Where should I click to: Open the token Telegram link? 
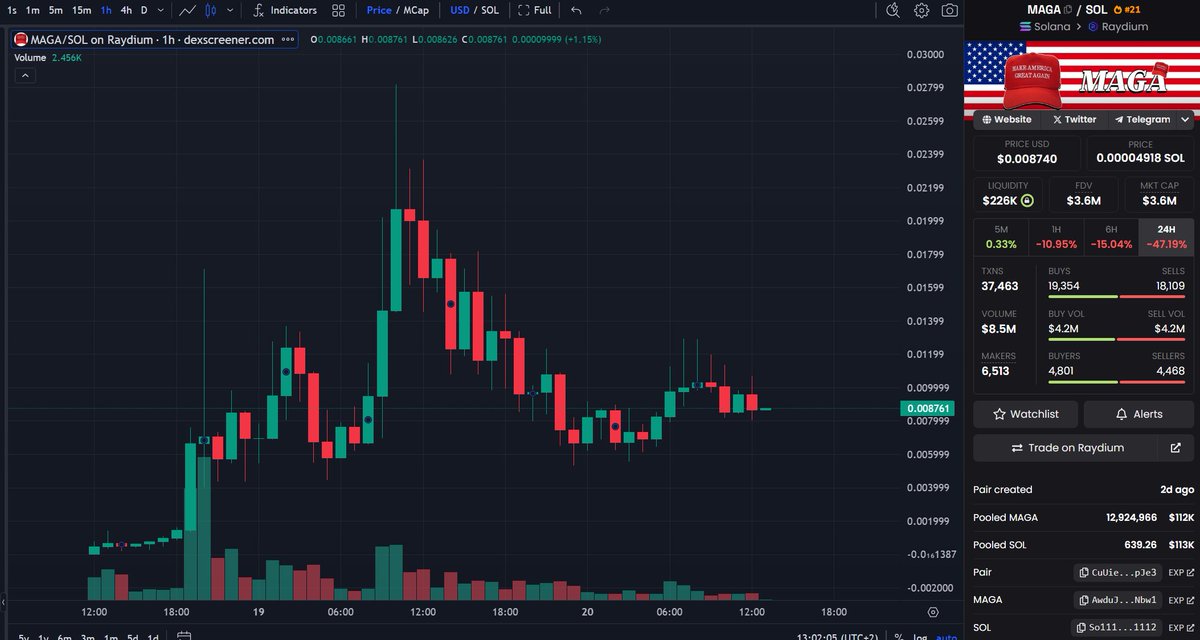click(1141, 119)
